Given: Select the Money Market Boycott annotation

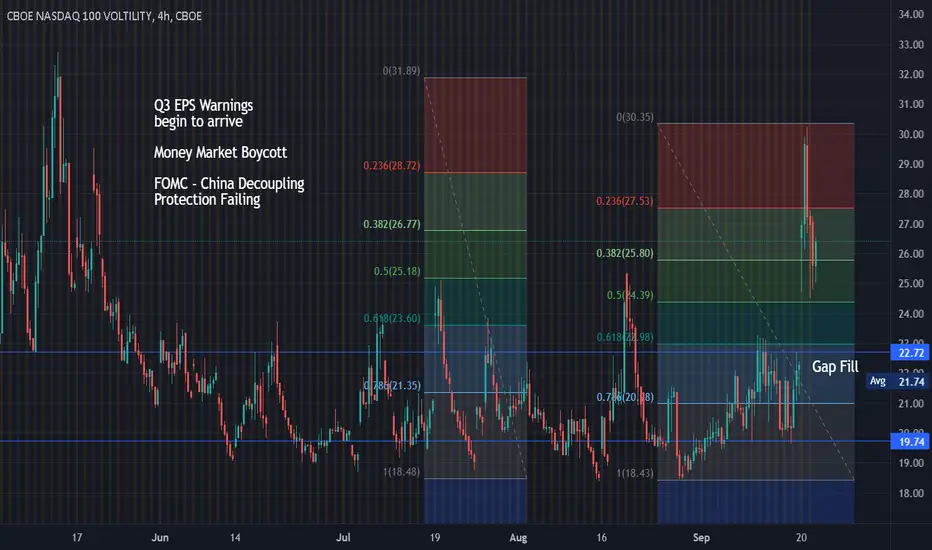Looking at the screenshot, I should click(x=221, y=153).
